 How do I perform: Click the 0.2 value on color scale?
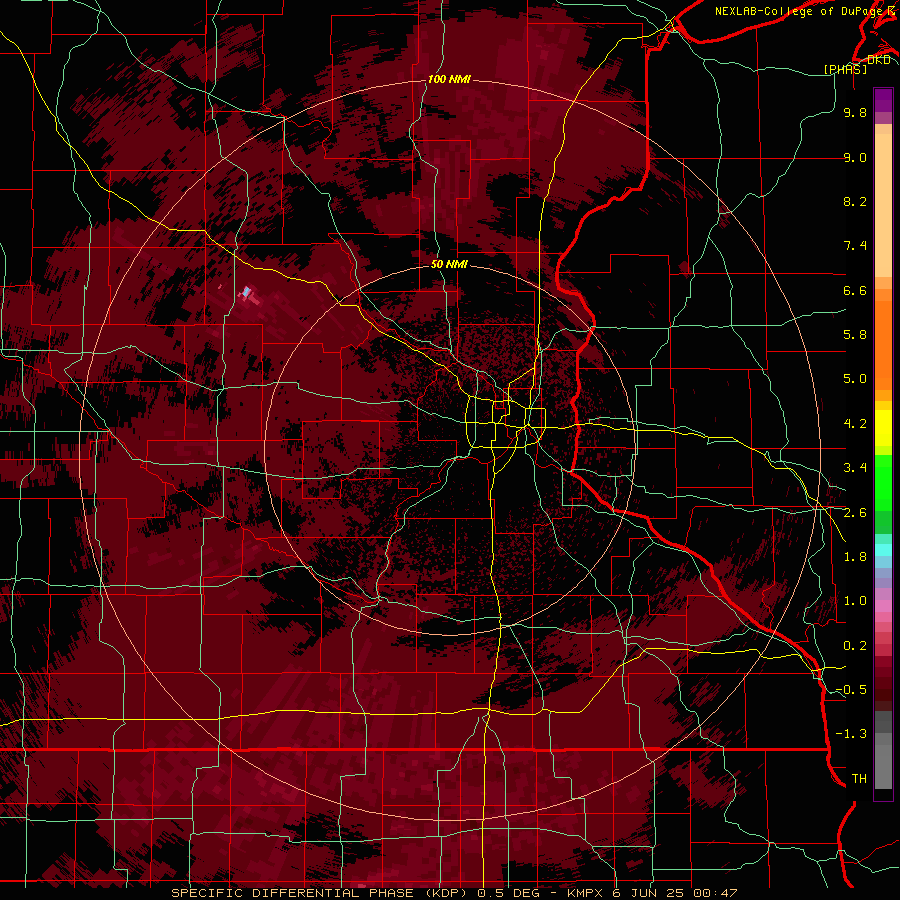click(855, 646)
